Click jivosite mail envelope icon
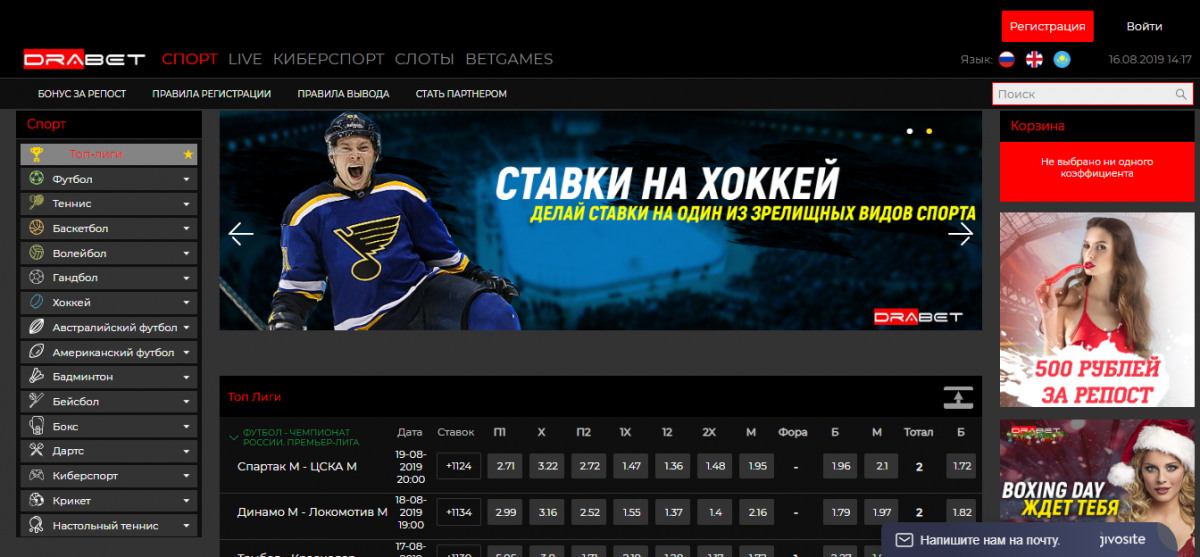1200x557 pixels. (904, 540)
